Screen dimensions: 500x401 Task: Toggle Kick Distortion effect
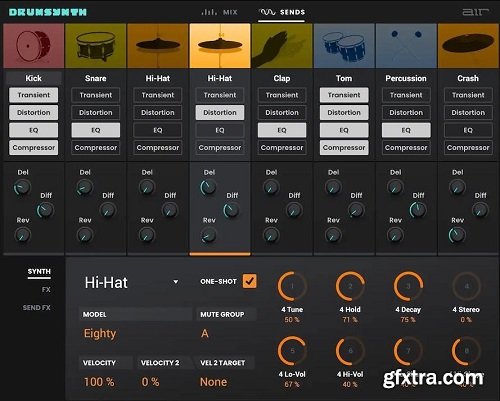tap(34, 113)
